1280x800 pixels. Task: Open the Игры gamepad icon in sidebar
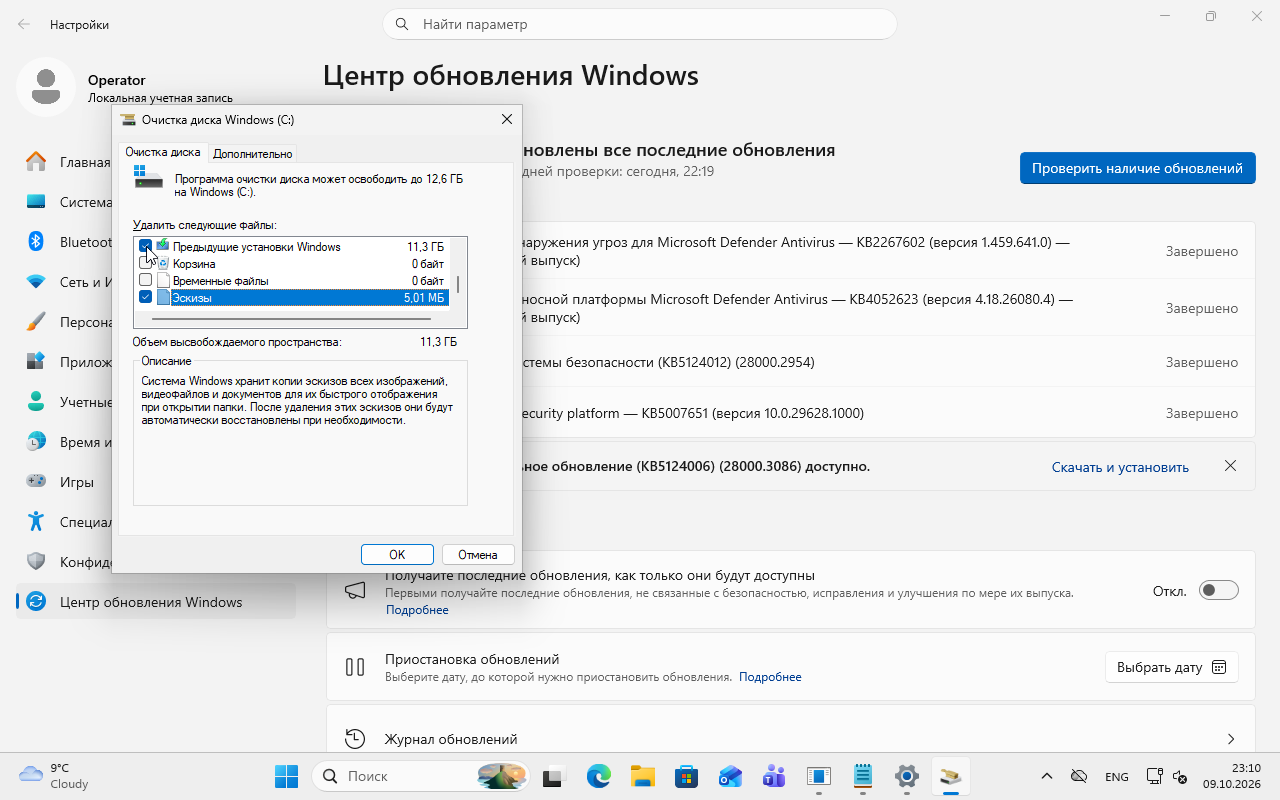point(36,482)
